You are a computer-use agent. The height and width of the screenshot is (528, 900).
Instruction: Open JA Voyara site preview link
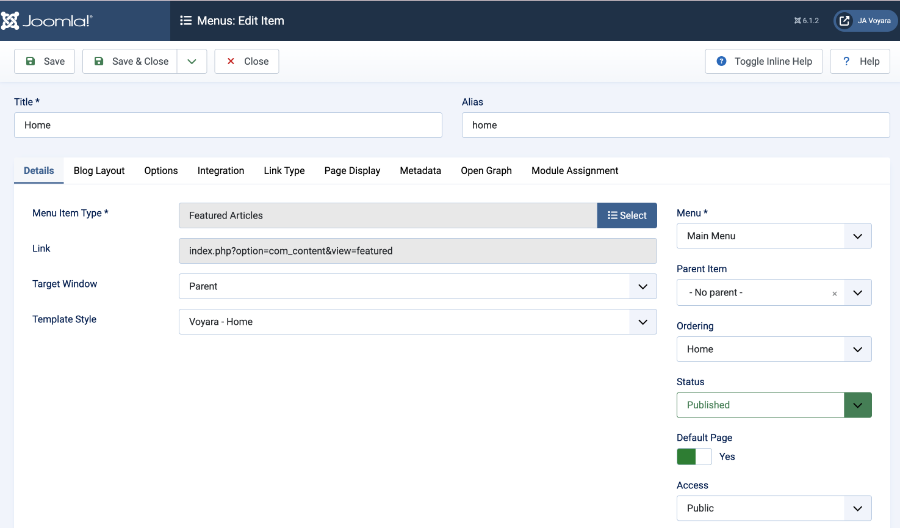(866, 21)
